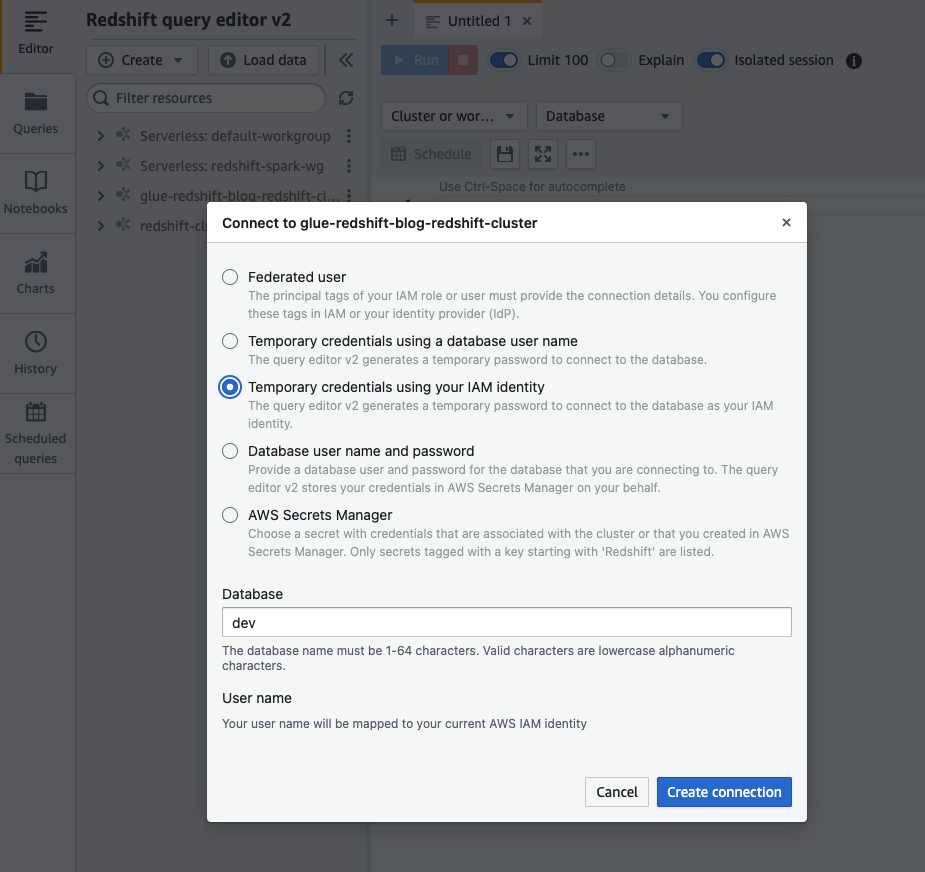The width and height of the screenshot is (925, 872).
Task: Toggle the Explain switch
Action: 613,60
